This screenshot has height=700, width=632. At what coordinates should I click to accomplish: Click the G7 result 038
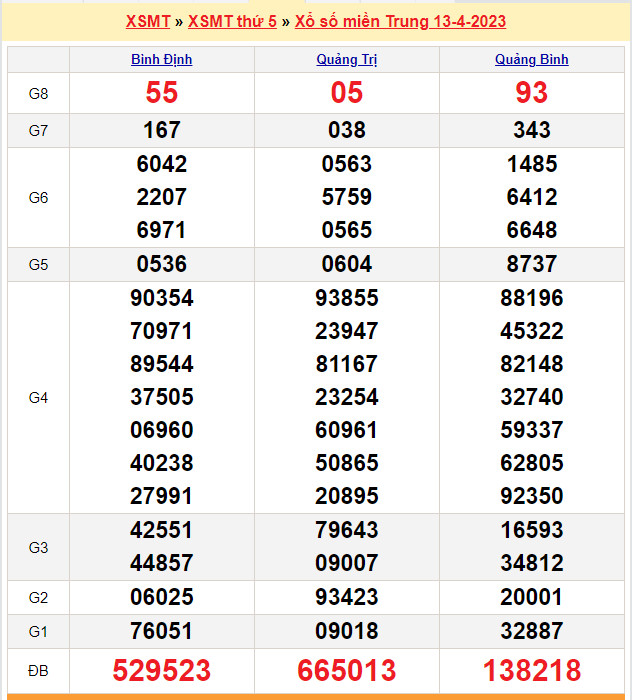tap(347, 130)
